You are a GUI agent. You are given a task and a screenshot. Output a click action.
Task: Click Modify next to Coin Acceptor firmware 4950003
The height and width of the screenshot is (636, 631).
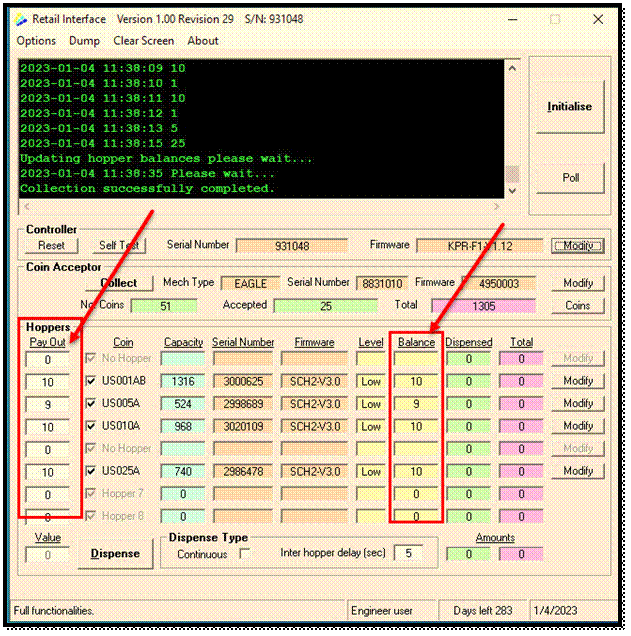(x=578, y=283)
